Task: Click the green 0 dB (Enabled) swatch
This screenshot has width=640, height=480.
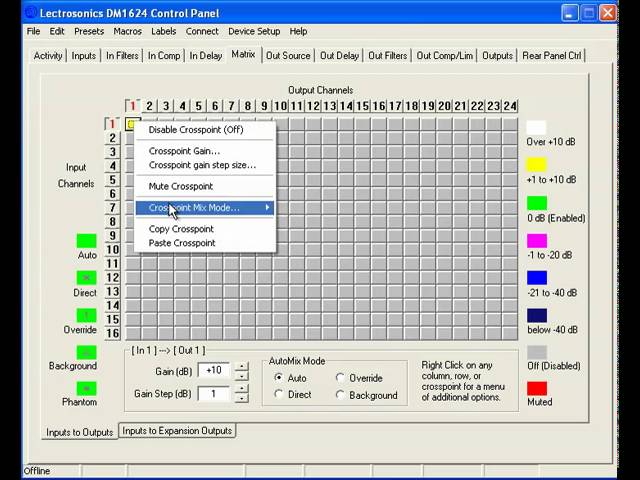Action: click(536, 203)
